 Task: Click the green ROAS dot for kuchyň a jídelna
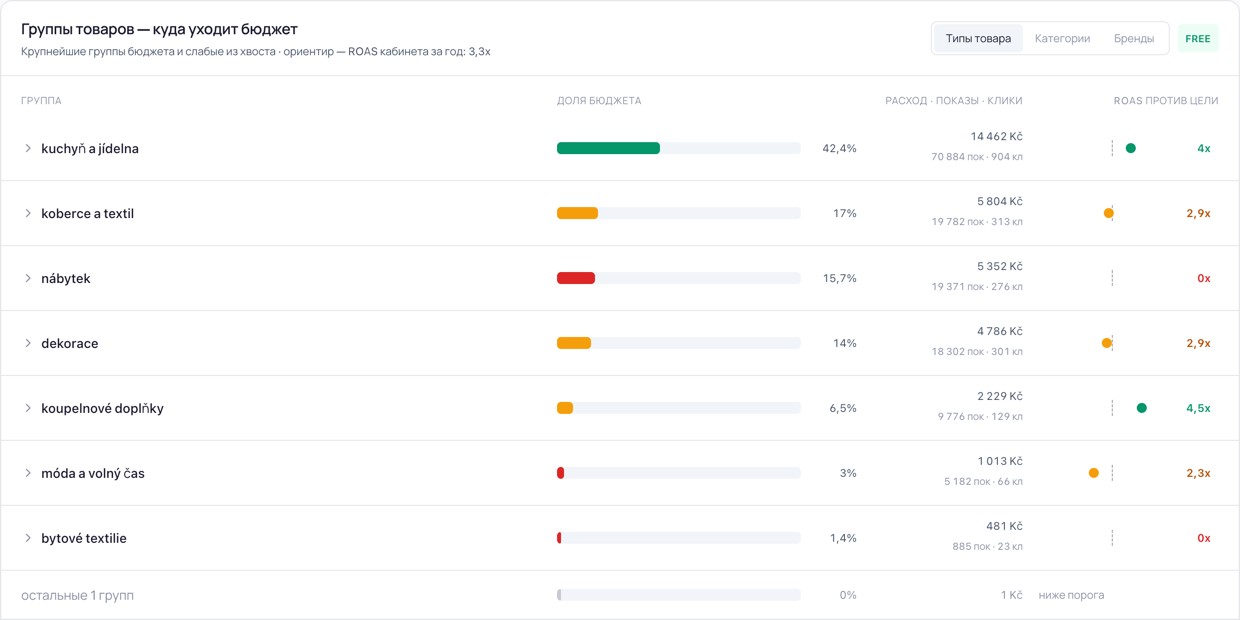pyautogui.click(x=1131, y=148)
